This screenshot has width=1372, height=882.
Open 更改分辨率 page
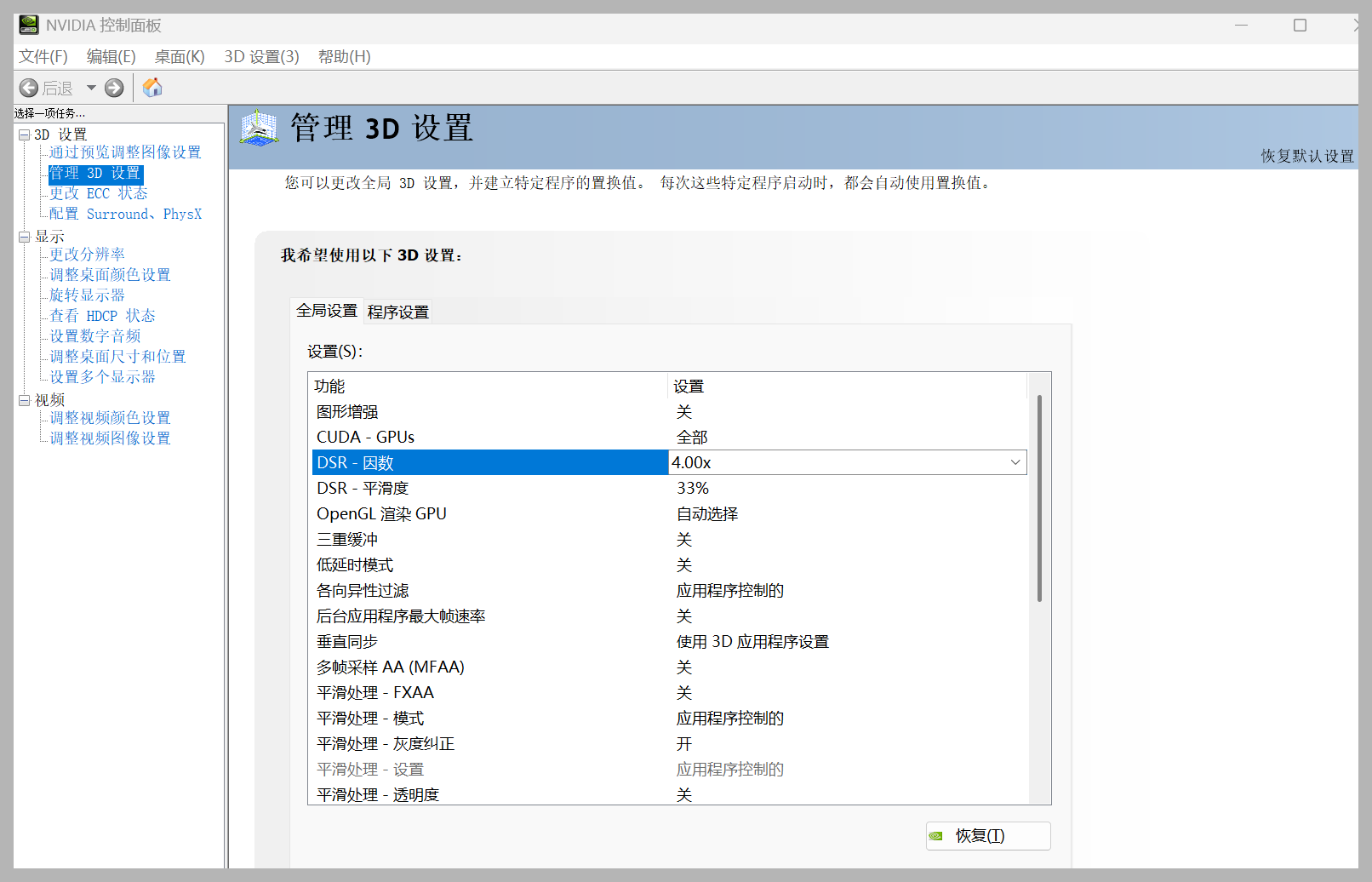point(87,255)
